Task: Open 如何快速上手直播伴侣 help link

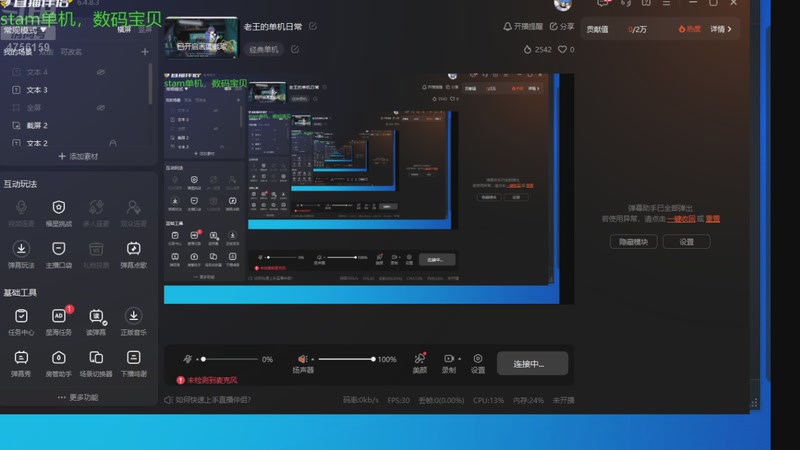Action: [208, 400]
